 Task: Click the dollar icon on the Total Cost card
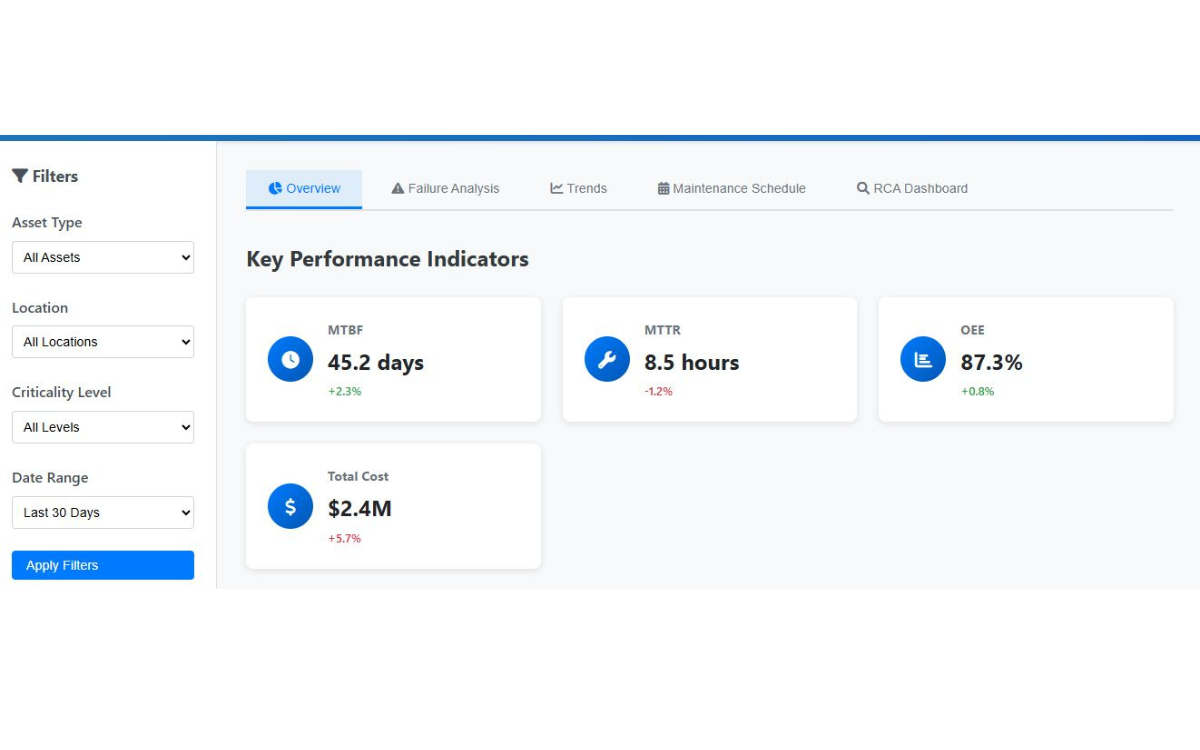point(289,506)
